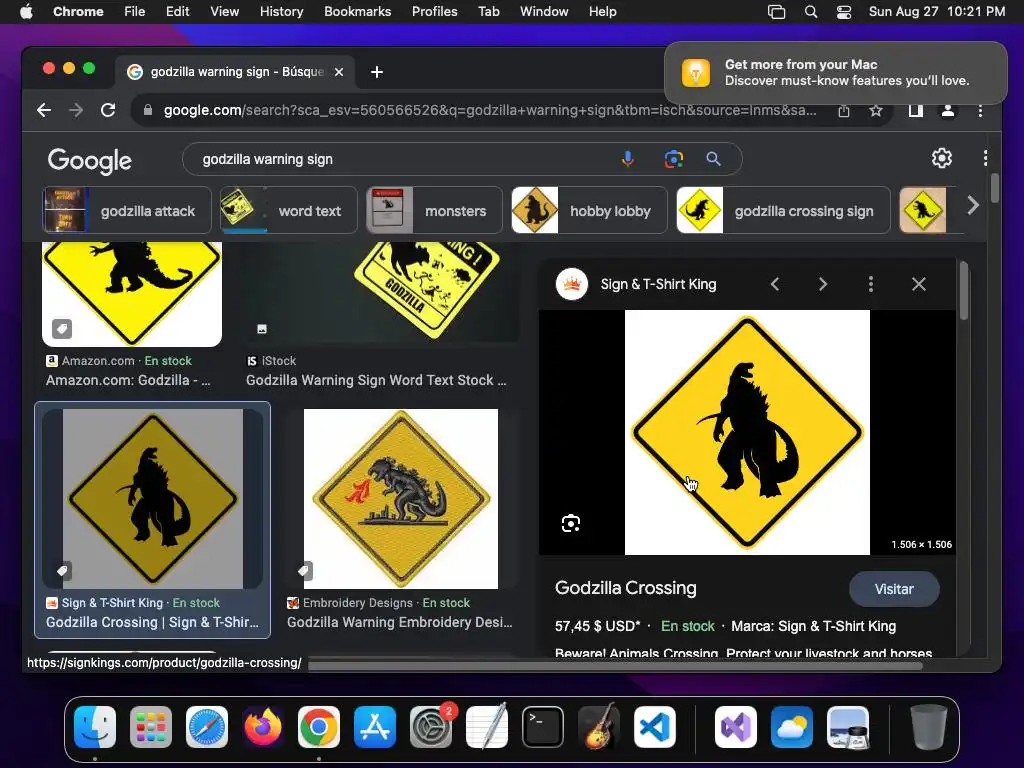Start voice search with the microphone icon
Screen dimensions: 1024x768
pos(628,159)
